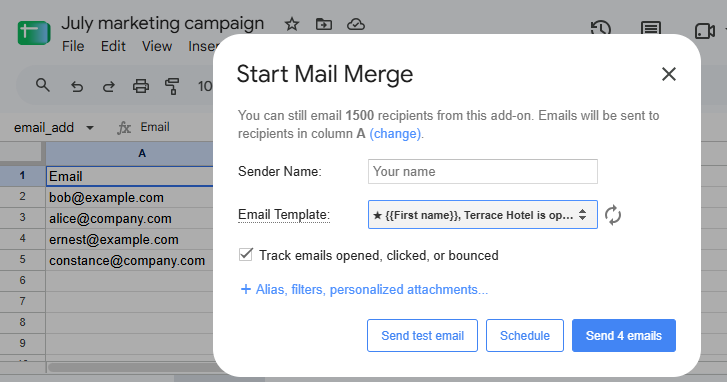Select row 5 header
Screen dimensions: 727x382
pyautogui.click(x=22, y=259)
